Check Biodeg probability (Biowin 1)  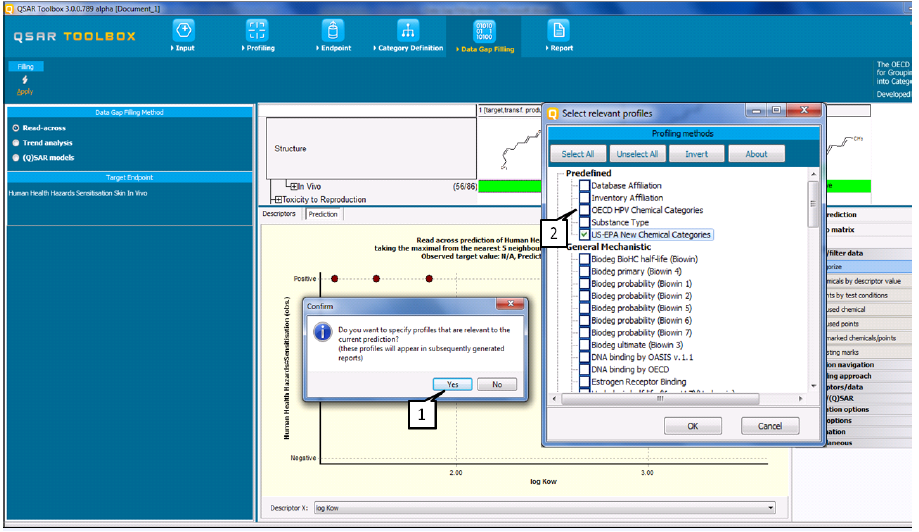click(584, 284)
